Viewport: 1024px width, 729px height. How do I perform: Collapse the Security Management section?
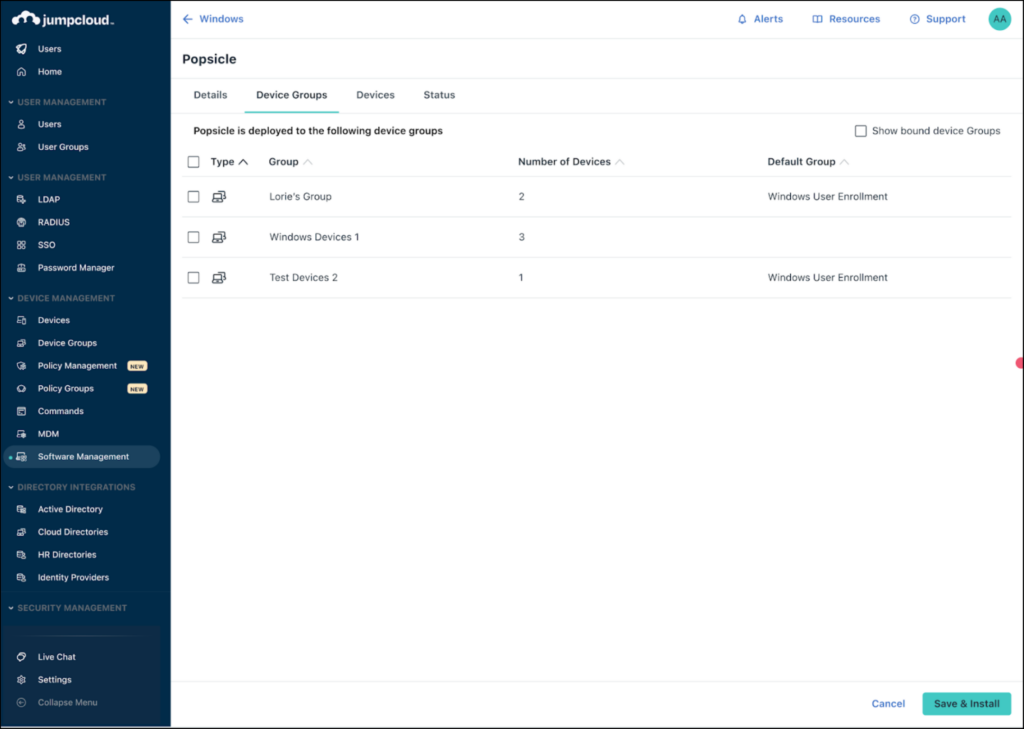coord(70,607)
